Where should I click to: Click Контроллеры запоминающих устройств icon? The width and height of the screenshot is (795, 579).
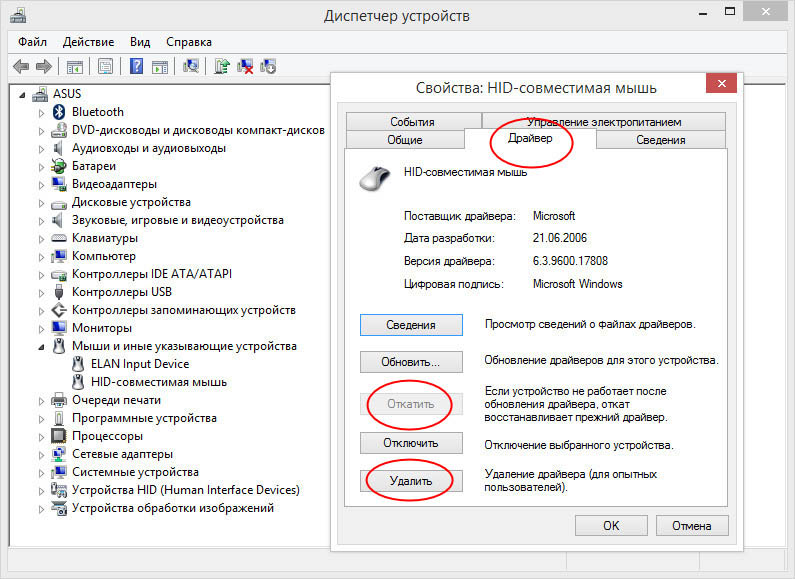click(x=59, y=310)
